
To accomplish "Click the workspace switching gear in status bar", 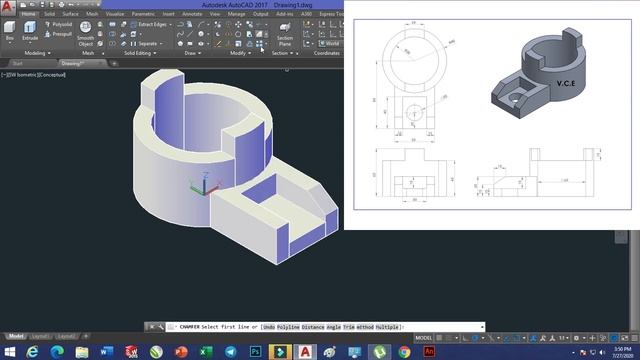I will [x=576, y=338].
